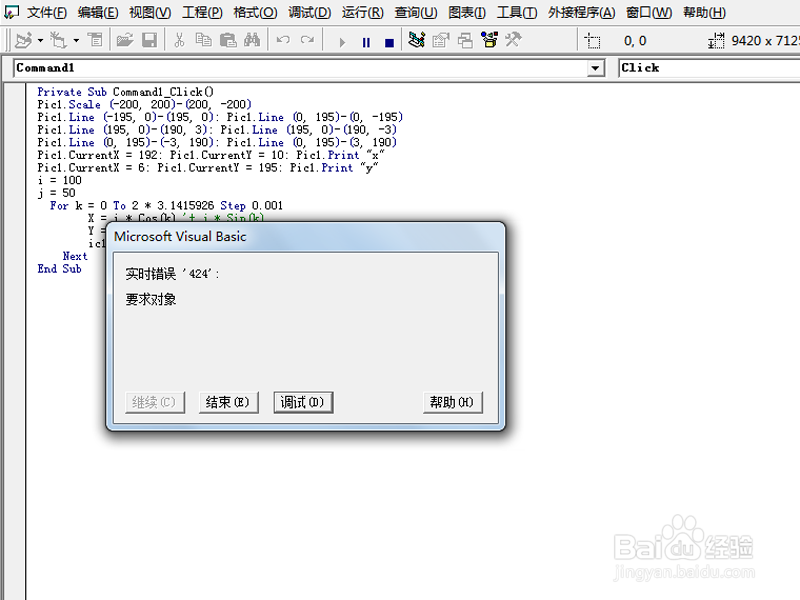This screenshot has height=600, width=800.
Task: Click the 'Pic1.Scale (-200, 200)-(200, -200)' line
Action: [144, 105]
